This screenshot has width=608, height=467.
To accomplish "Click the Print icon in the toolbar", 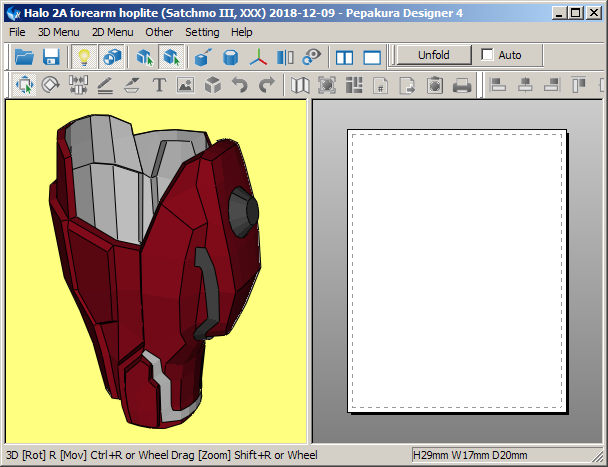I will 461,86.
